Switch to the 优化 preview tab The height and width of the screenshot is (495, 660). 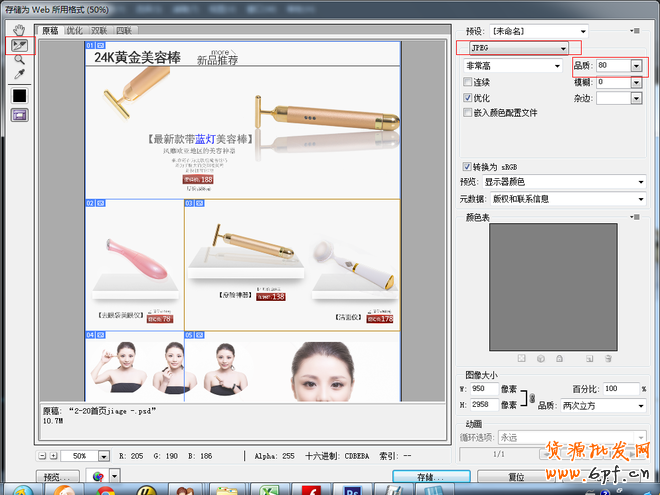coord(74,31)
